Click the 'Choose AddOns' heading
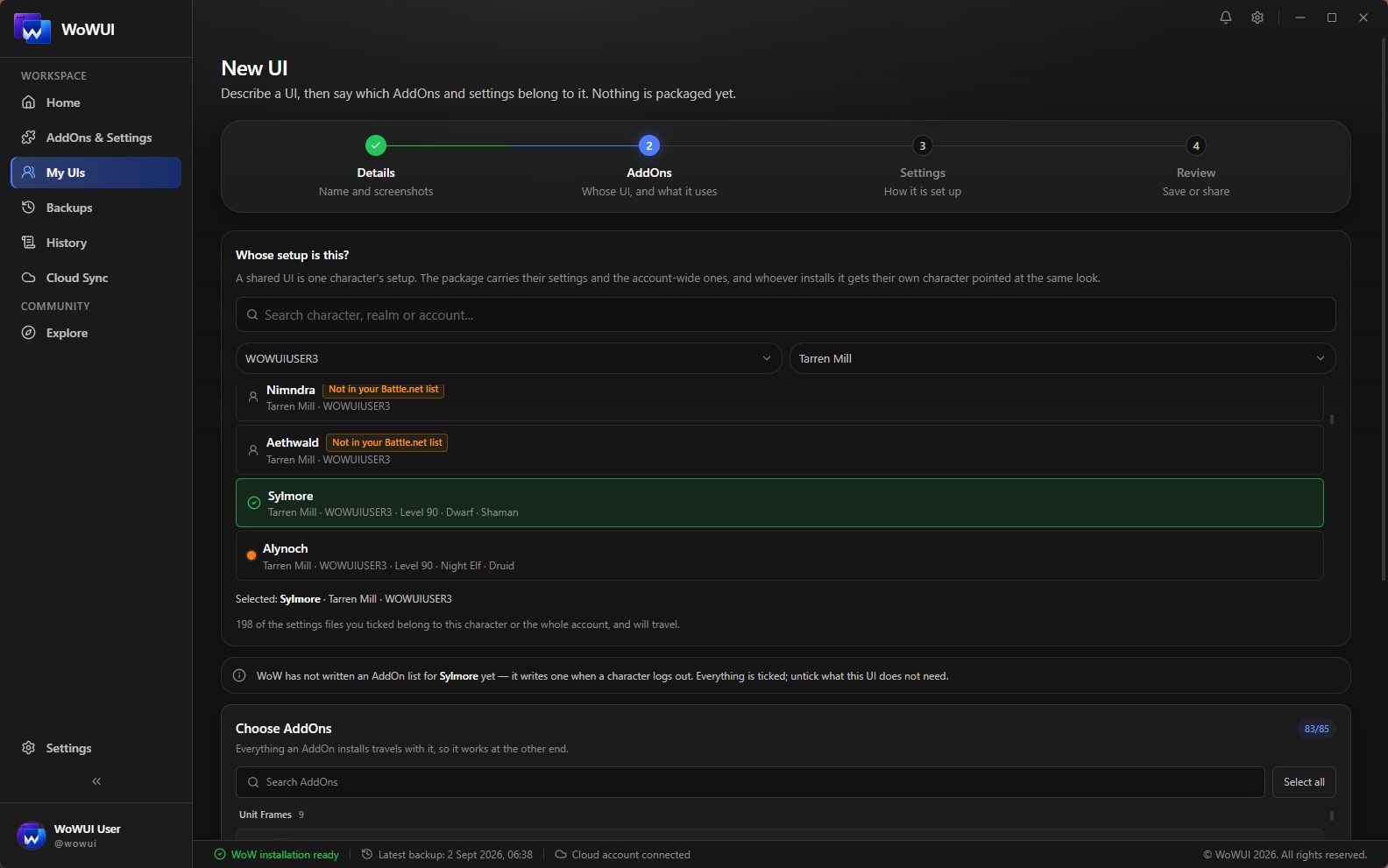This screenshot has width=1388, height=868. coord(284,729)
